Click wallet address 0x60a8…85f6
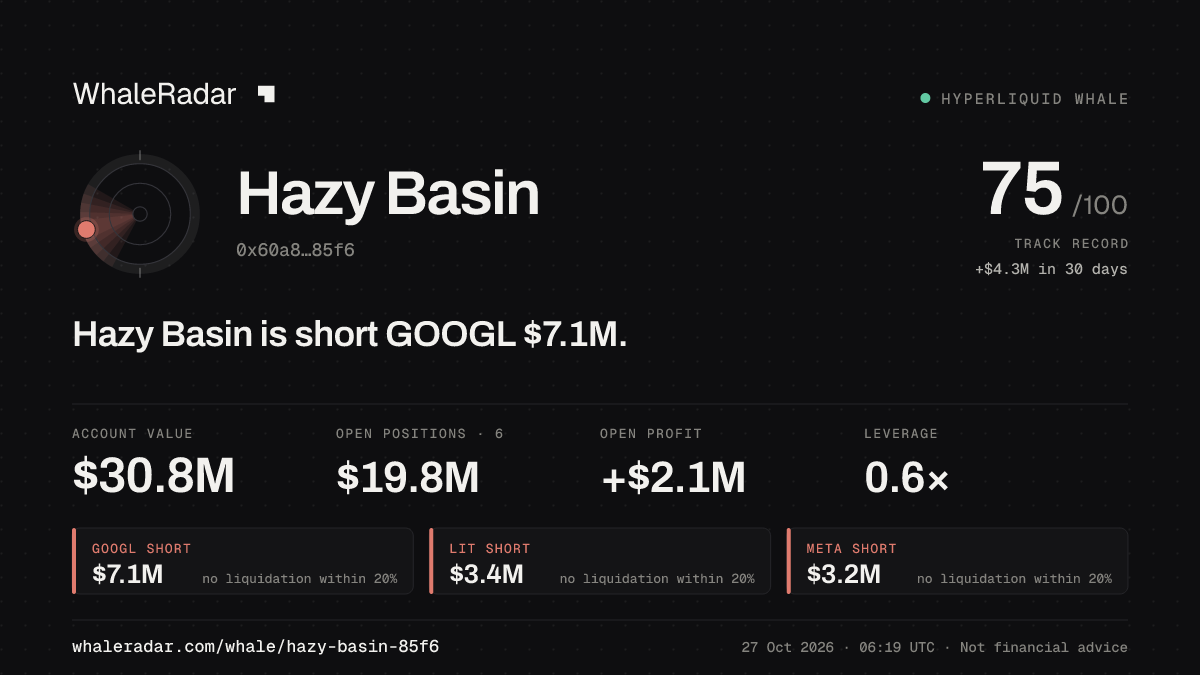The width and height of the screenshot is (1200, 675). [x=295, y=250]
